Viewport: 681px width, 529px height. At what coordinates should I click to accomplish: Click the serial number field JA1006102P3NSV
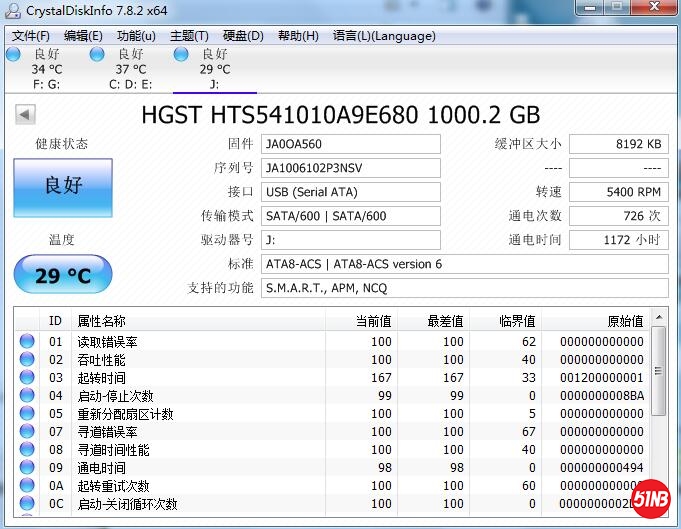pyautogui.click(x=350, y=168)
